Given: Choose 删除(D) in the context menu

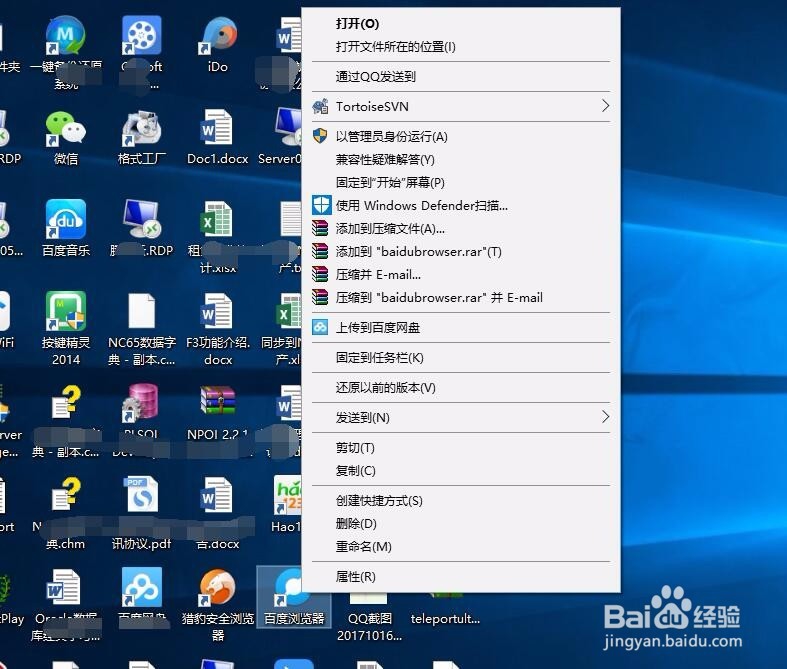Looking at the screenshot, I should click(461, 523).
